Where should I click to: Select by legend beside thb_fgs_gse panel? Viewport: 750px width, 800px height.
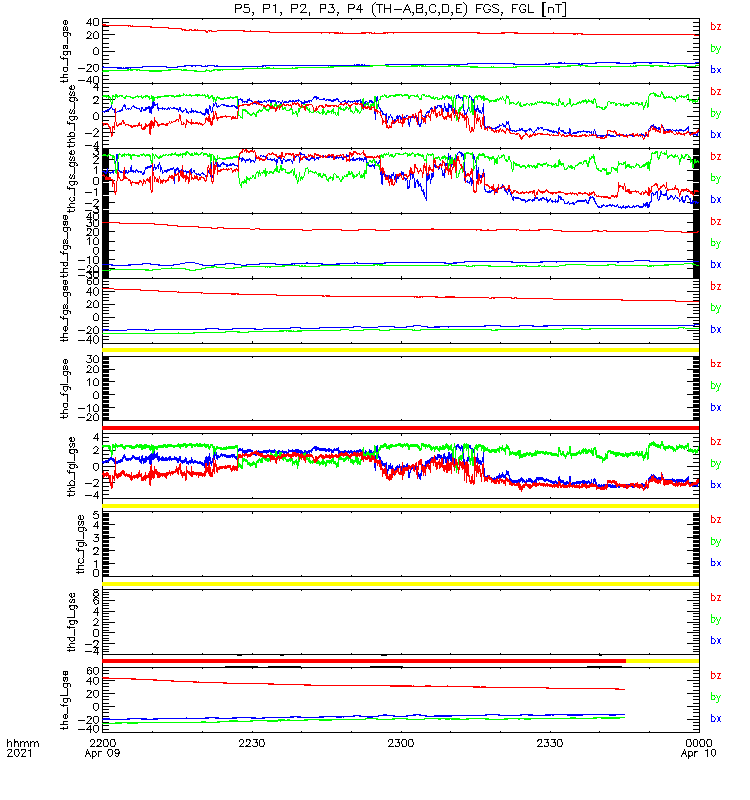pos(716,113)
